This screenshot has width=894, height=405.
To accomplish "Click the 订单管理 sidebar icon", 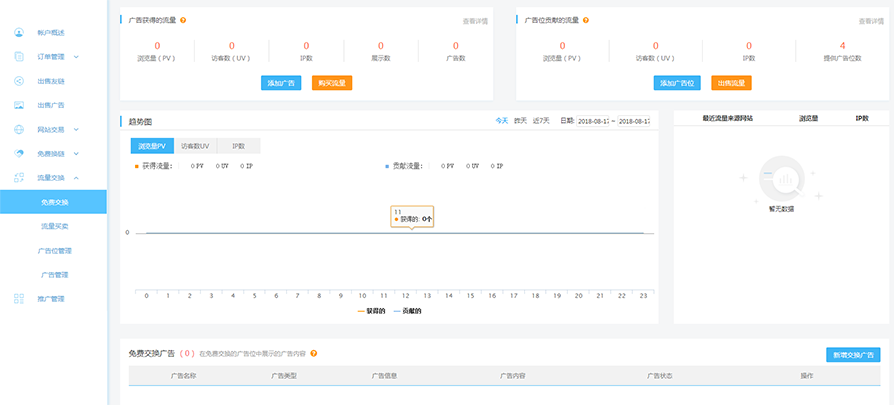I will [x=18, y=56].
